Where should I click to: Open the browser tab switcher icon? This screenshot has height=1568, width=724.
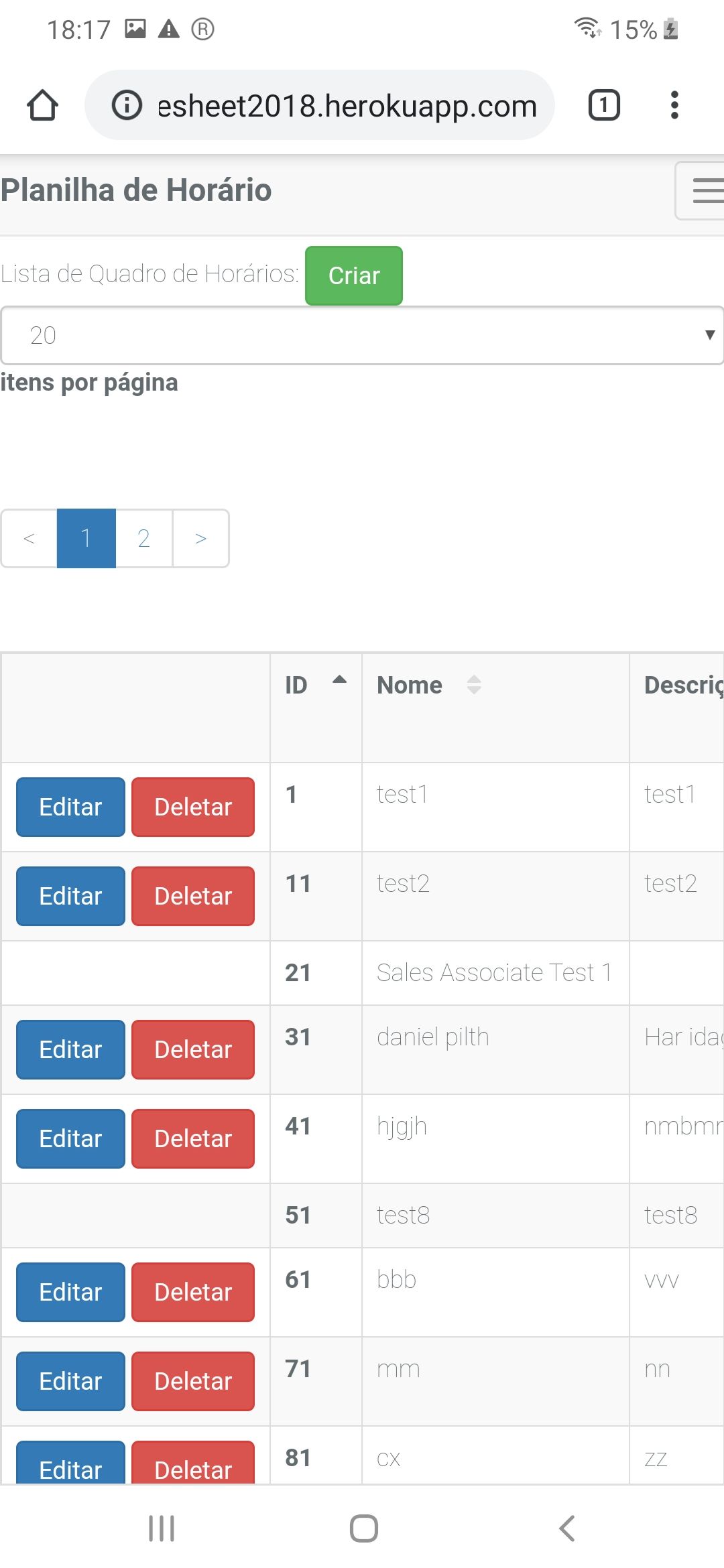coord(603,105)
